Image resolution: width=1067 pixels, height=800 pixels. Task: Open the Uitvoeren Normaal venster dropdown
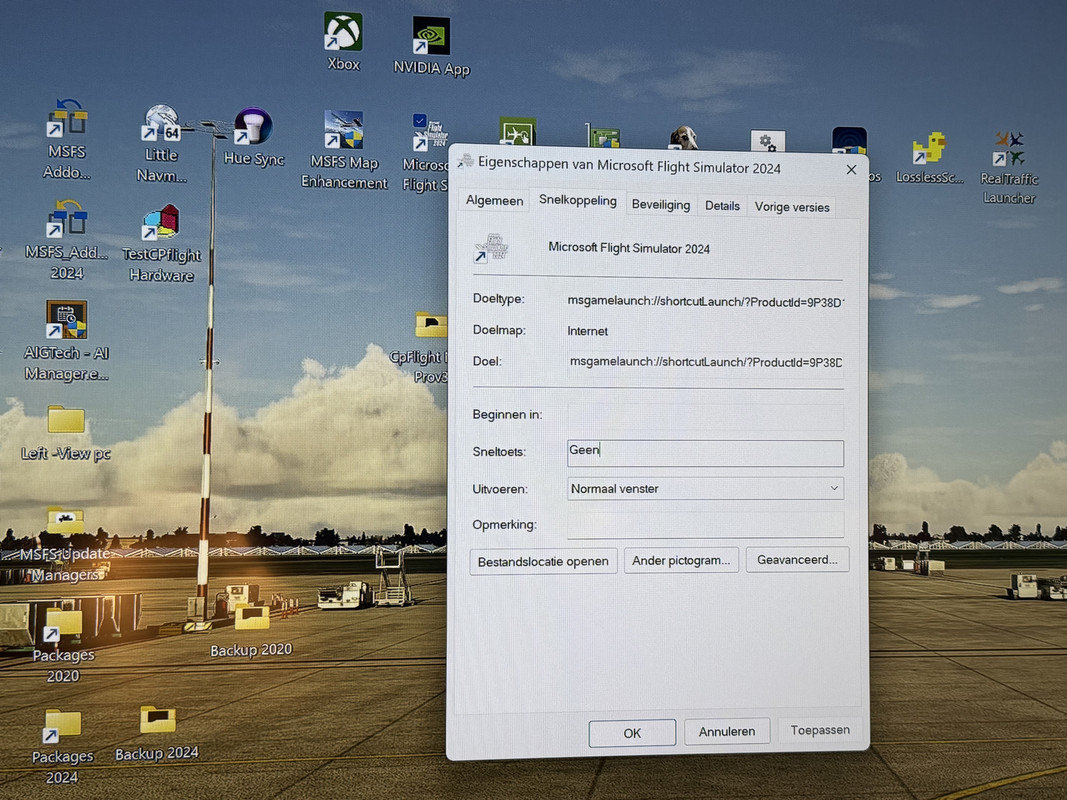(706, 488)
